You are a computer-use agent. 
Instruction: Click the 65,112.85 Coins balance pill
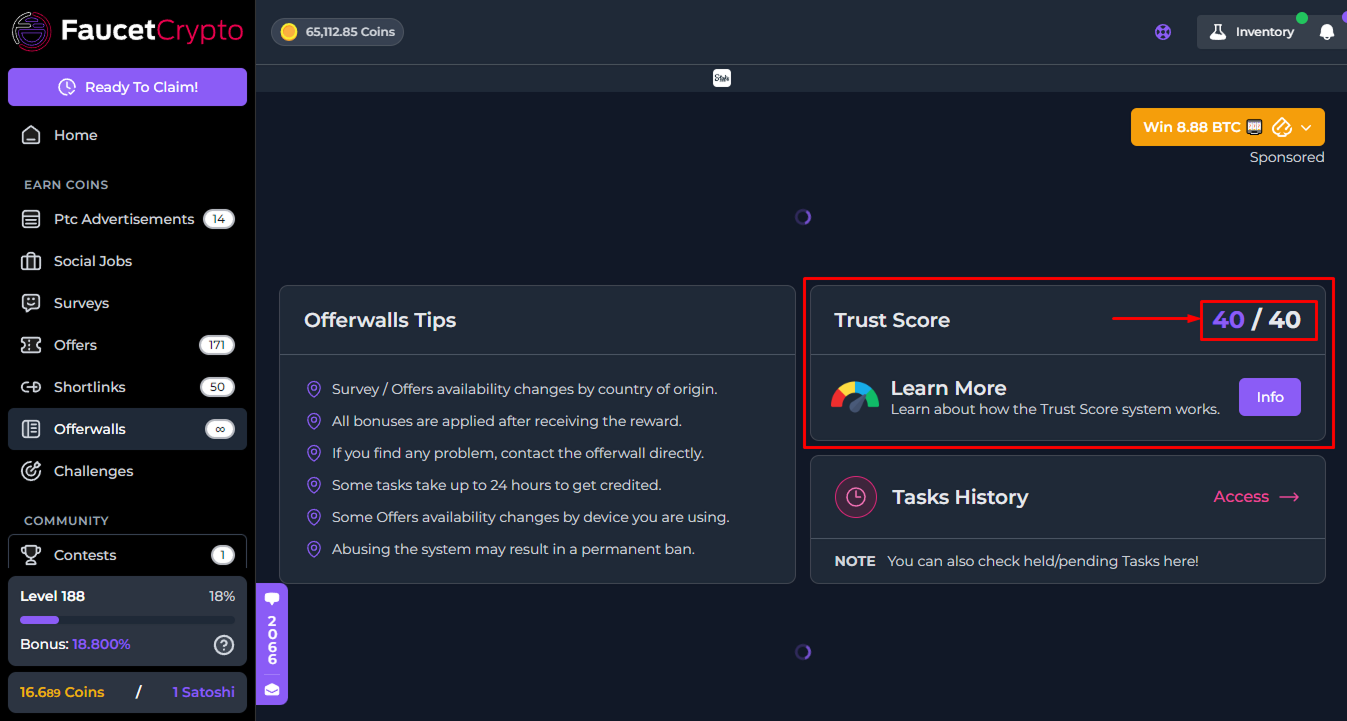[x=337, y=32]
